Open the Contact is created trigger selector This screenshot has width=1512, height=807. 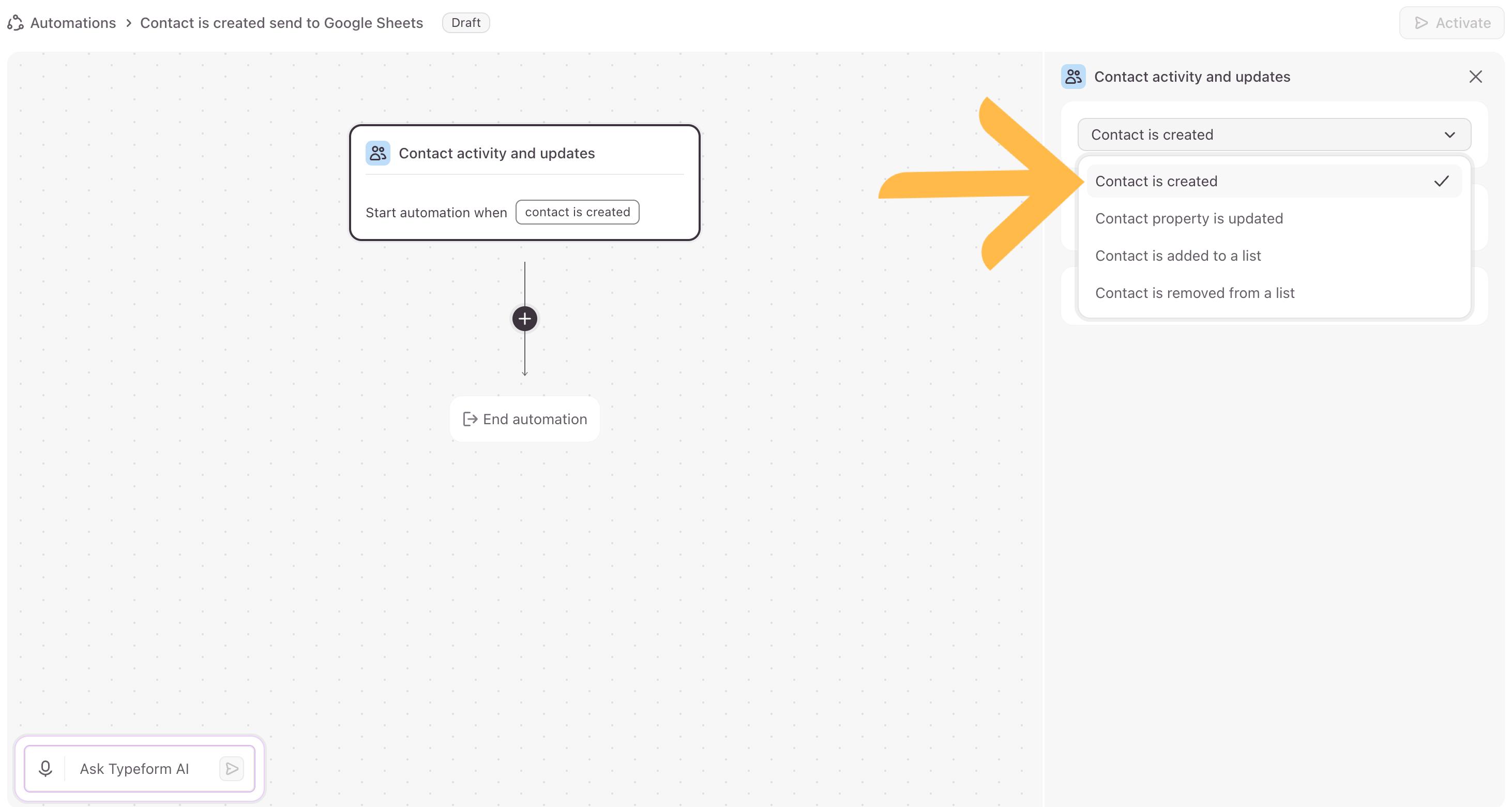coord(1274,134)
